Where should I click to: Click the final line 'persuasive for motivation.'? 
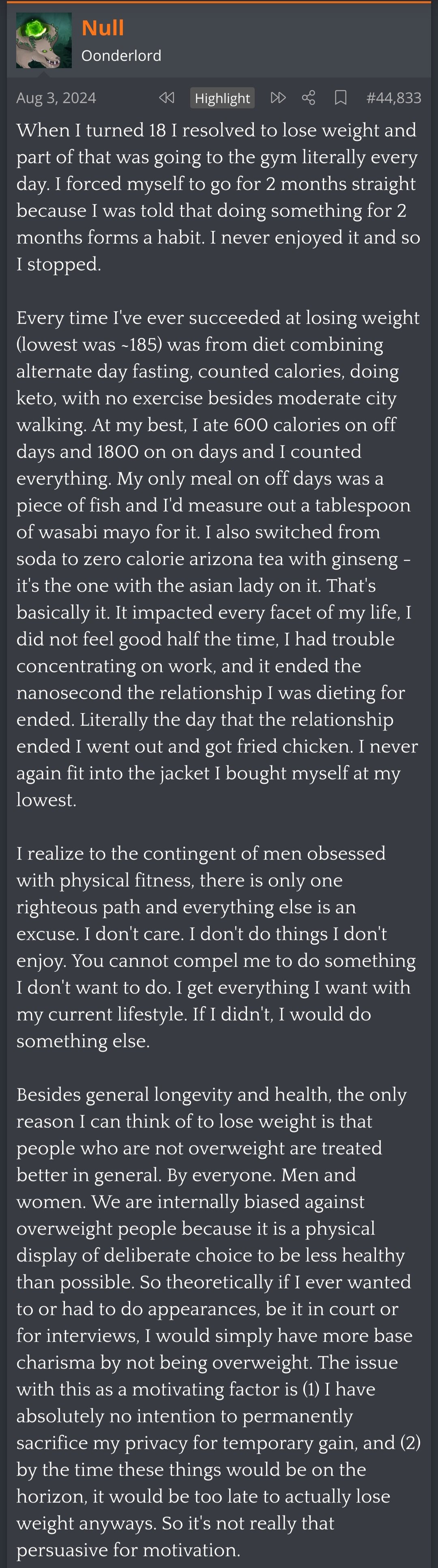(x=128, y=1550)
